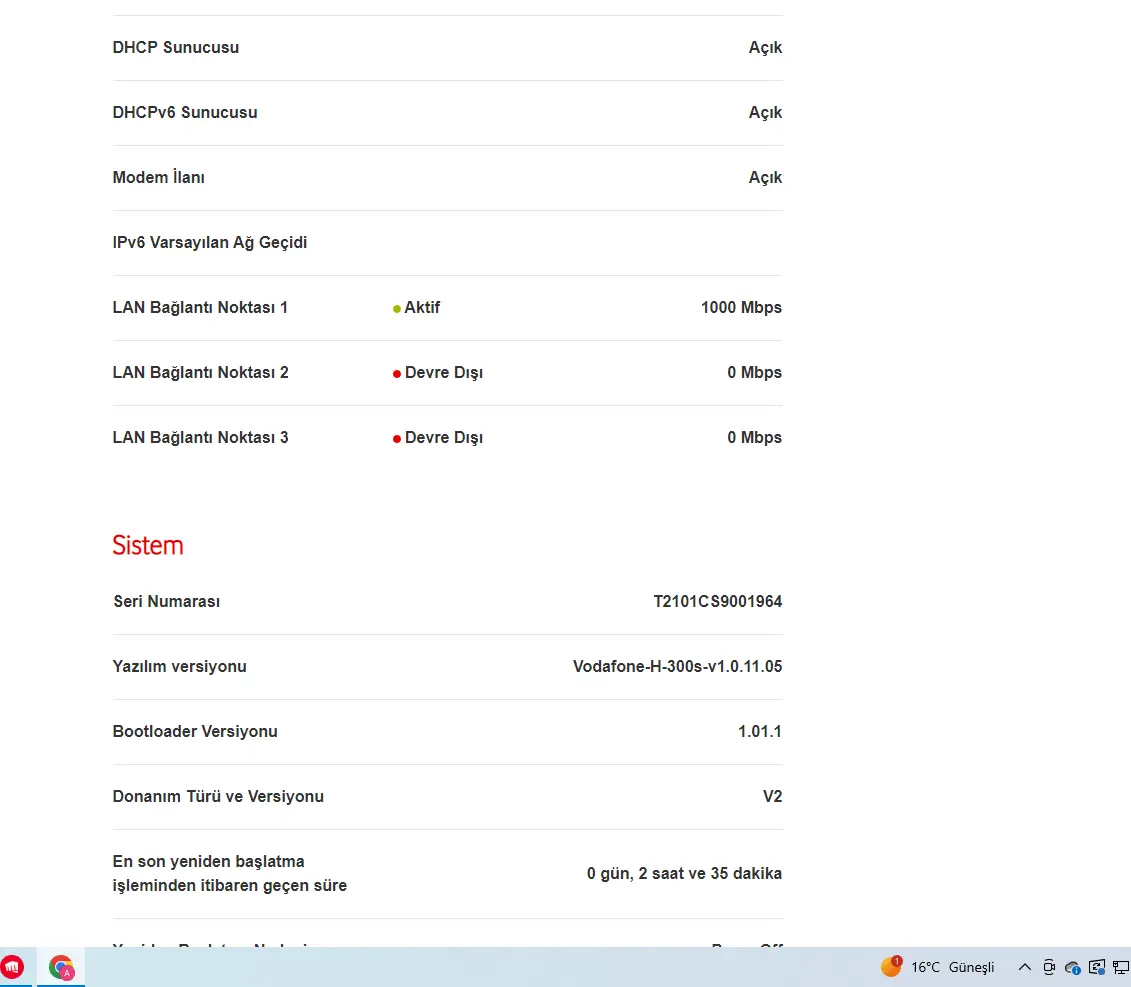
Task: Click the '1000 Mbps' speed value
Action: click(741, 307)
